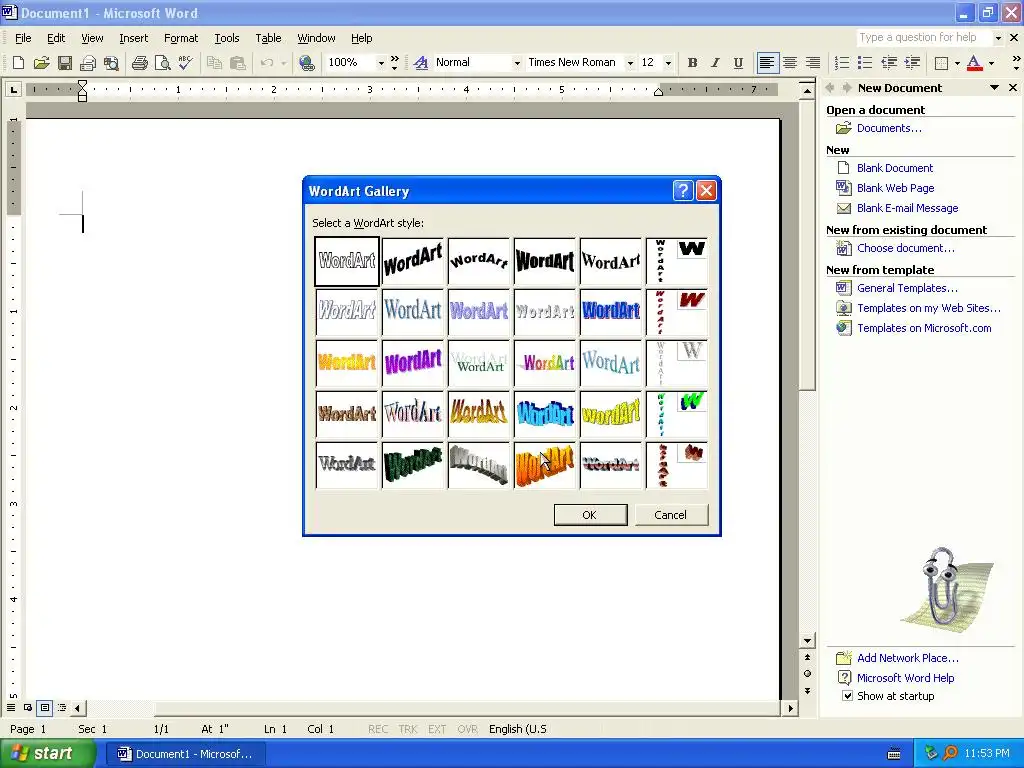Click the Blank Document link
The height and width of the screenshot is (768, 1024).
895,168
